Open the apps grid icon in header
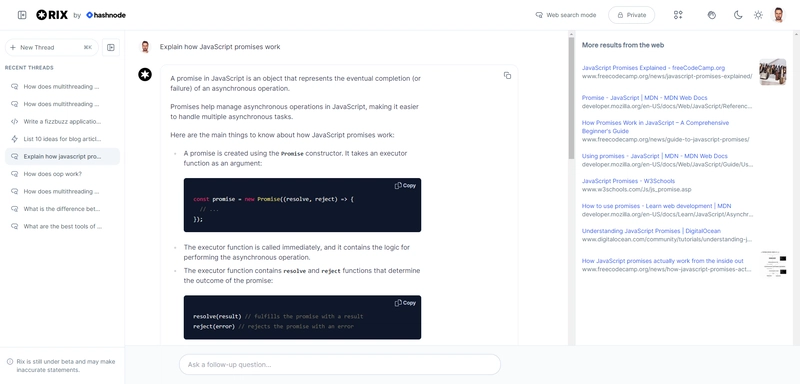The image size is (800, 384). 678,15
